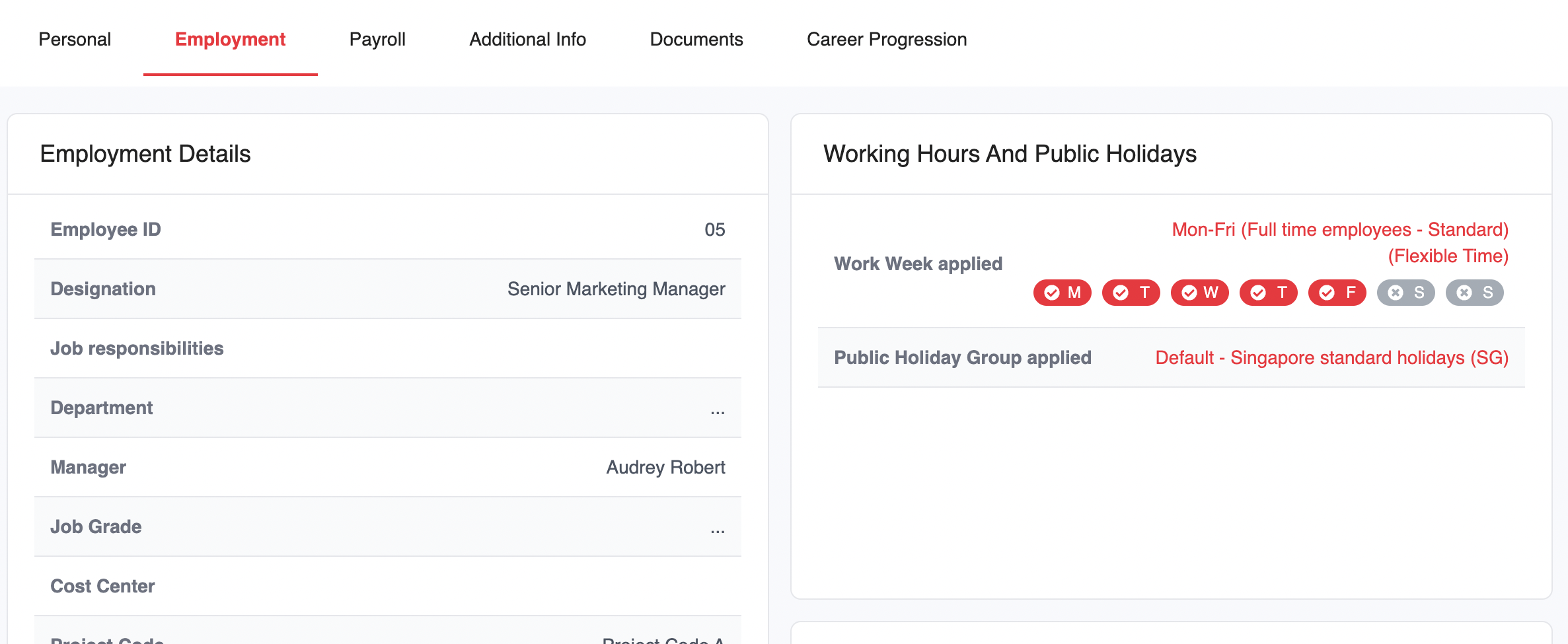The height and width of the screenshot is (644, 1568).
Task: Click the Job responsibilities row label
Action: pos(137,348)
